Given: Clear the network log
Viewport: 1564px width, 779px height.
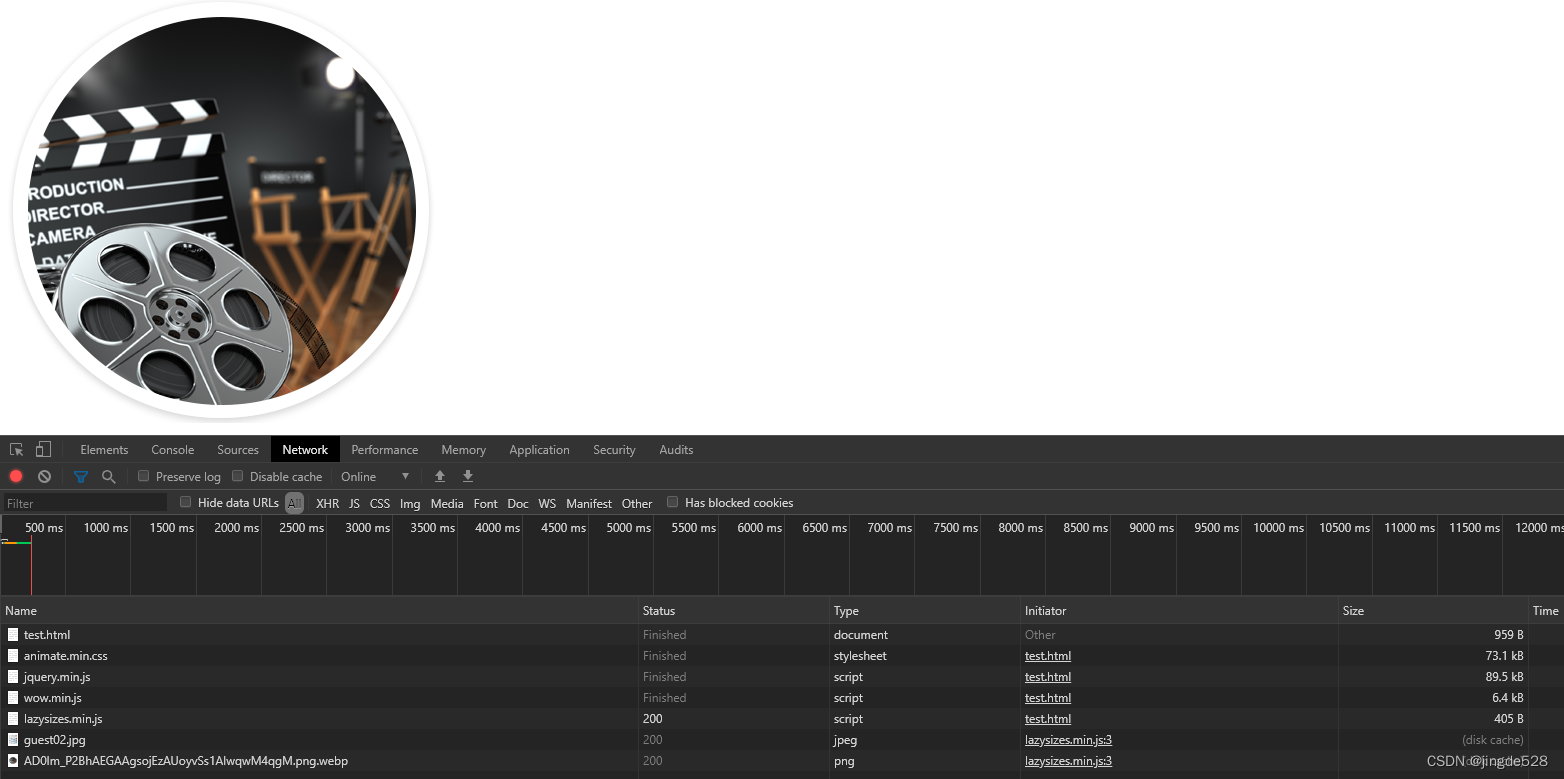Looking at the screenshot, I should tap(44, 476).
